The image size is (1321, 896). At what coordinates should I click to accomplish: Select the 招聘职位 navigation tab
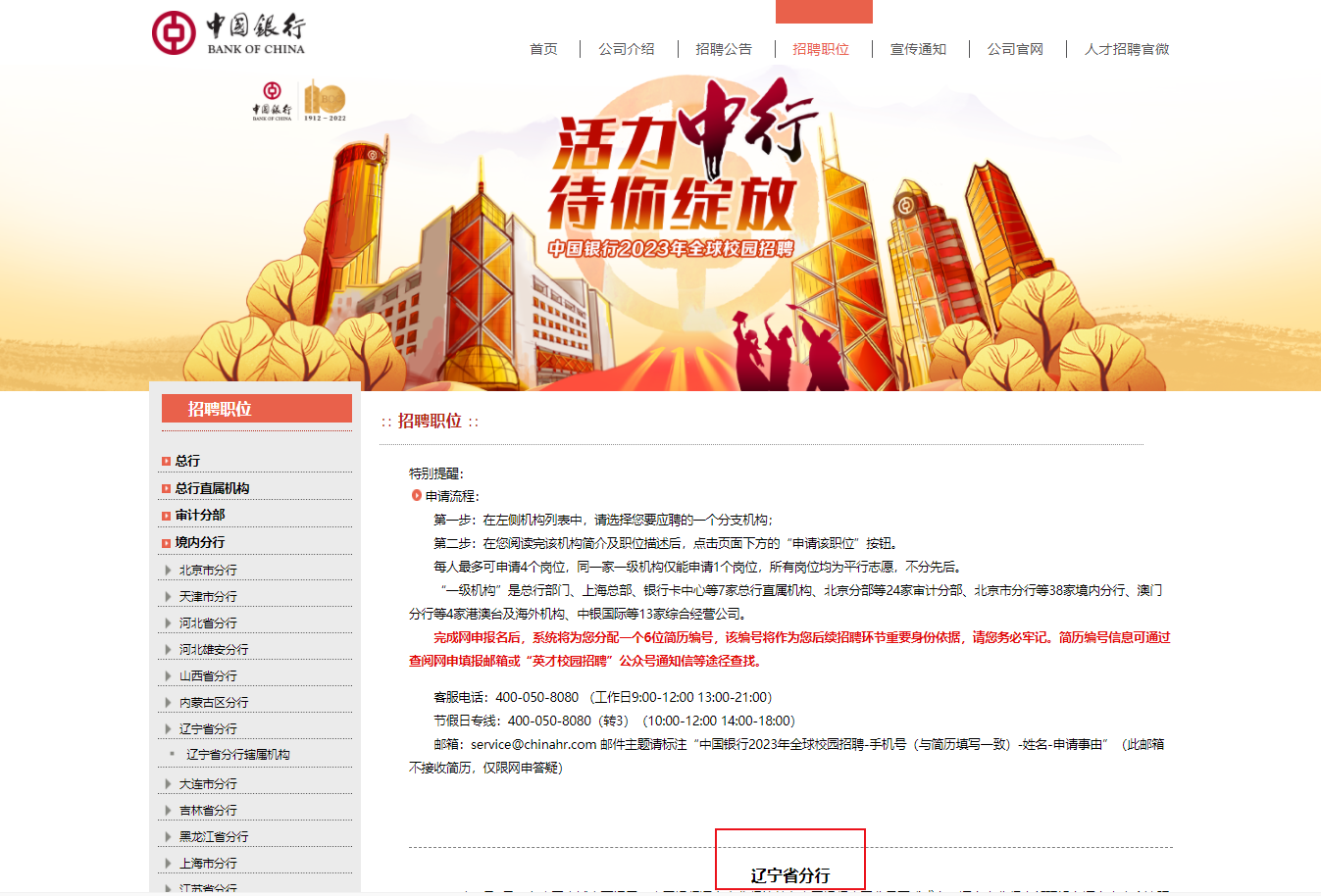tap(821, 49)
